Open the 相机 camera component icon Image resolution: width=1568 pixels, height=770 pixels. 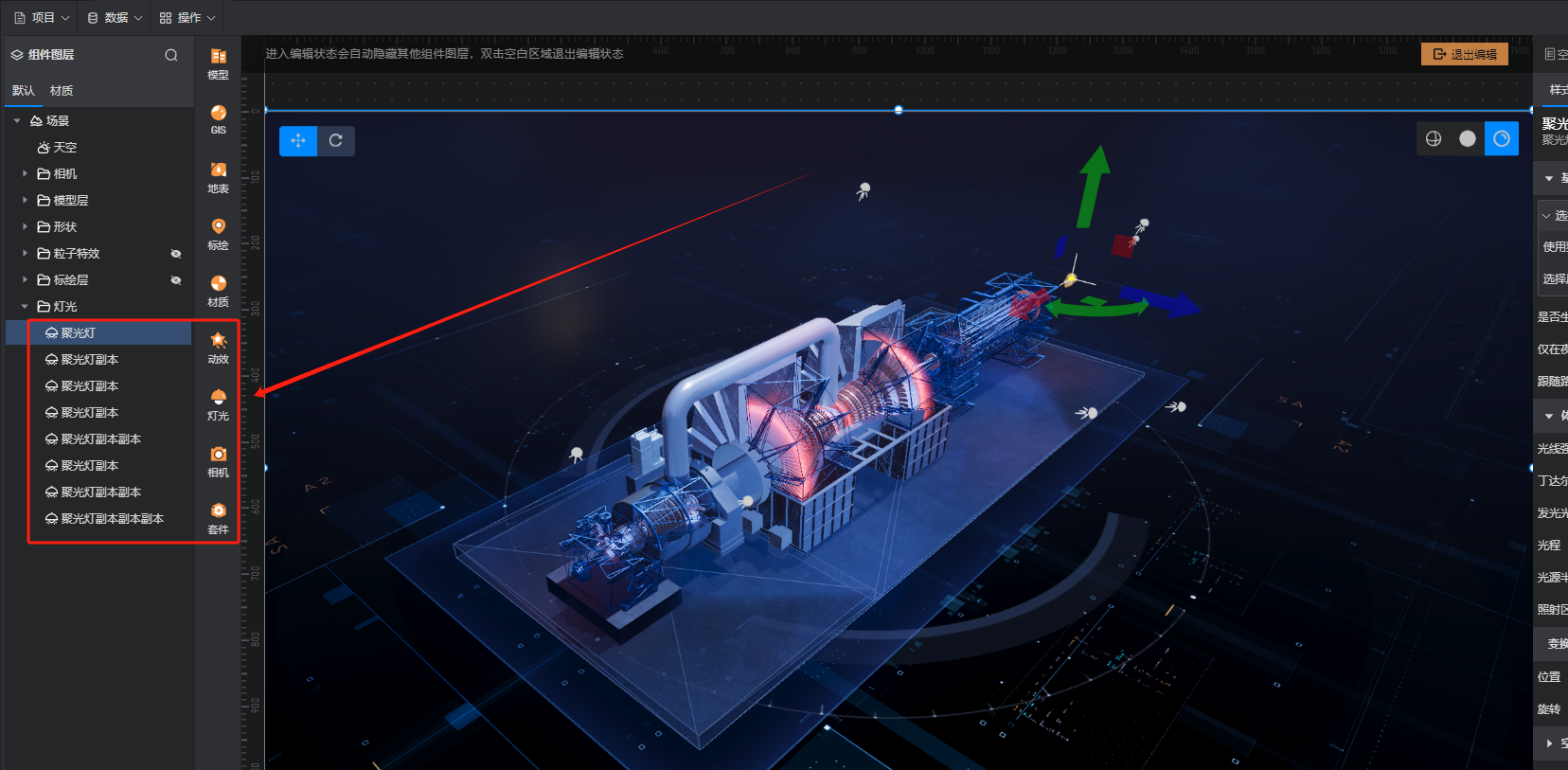[x=218, y=460]
